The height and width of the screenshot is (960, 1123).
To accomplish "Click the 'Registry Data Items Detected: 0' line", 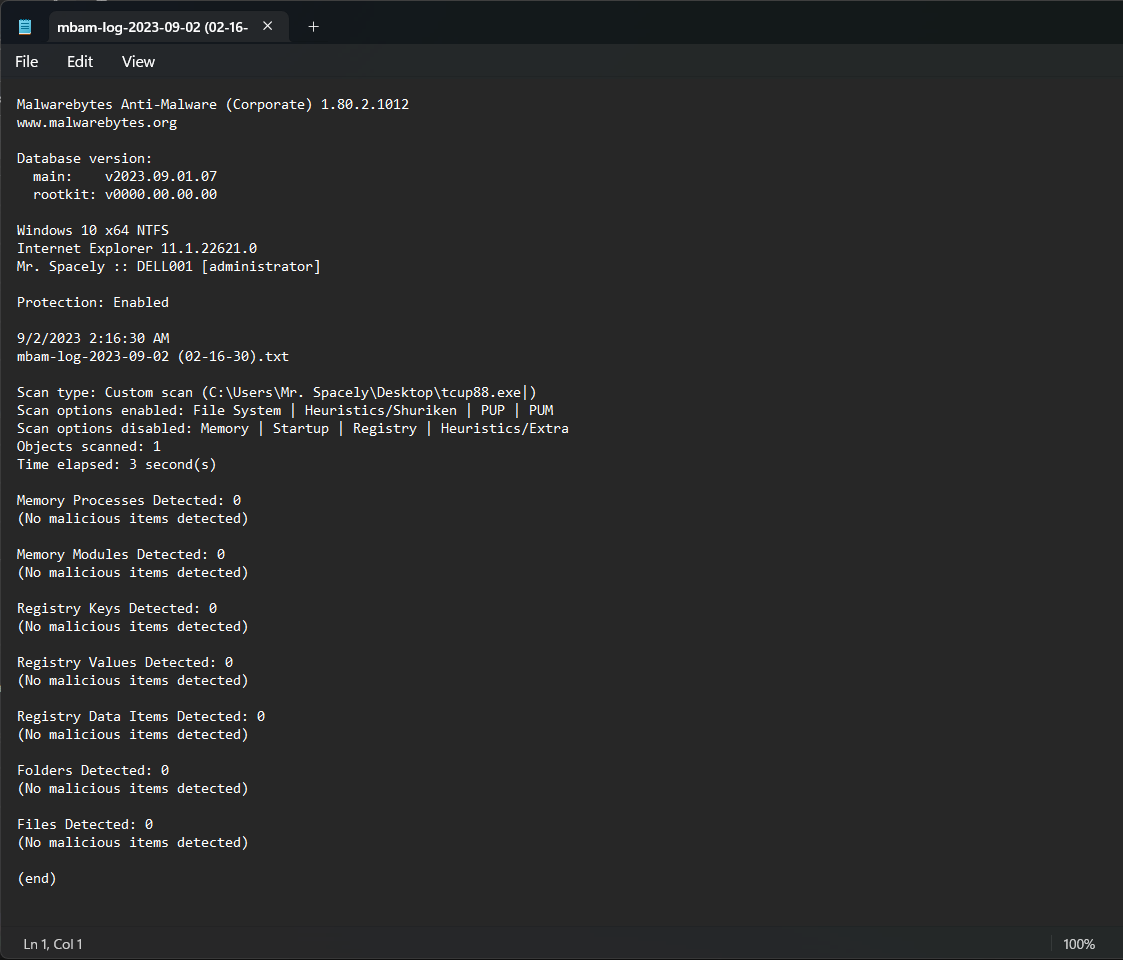I will click(x=141, y=716).
